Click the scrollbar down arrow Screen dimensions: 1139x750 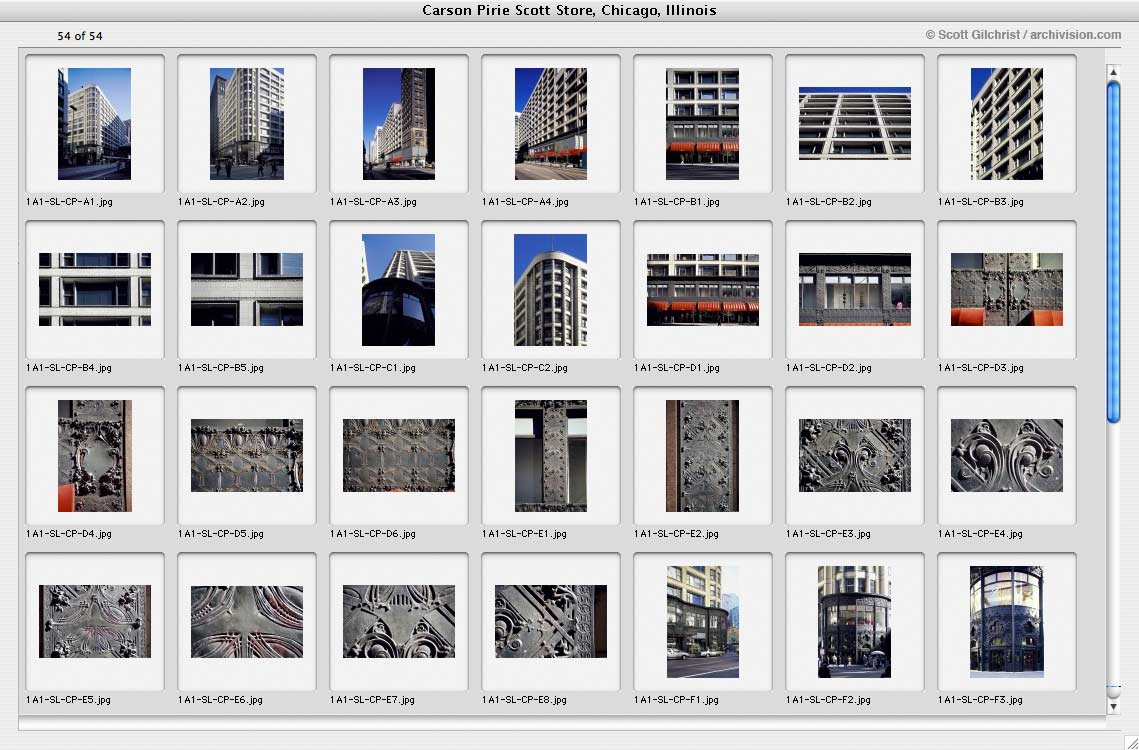1113,706
